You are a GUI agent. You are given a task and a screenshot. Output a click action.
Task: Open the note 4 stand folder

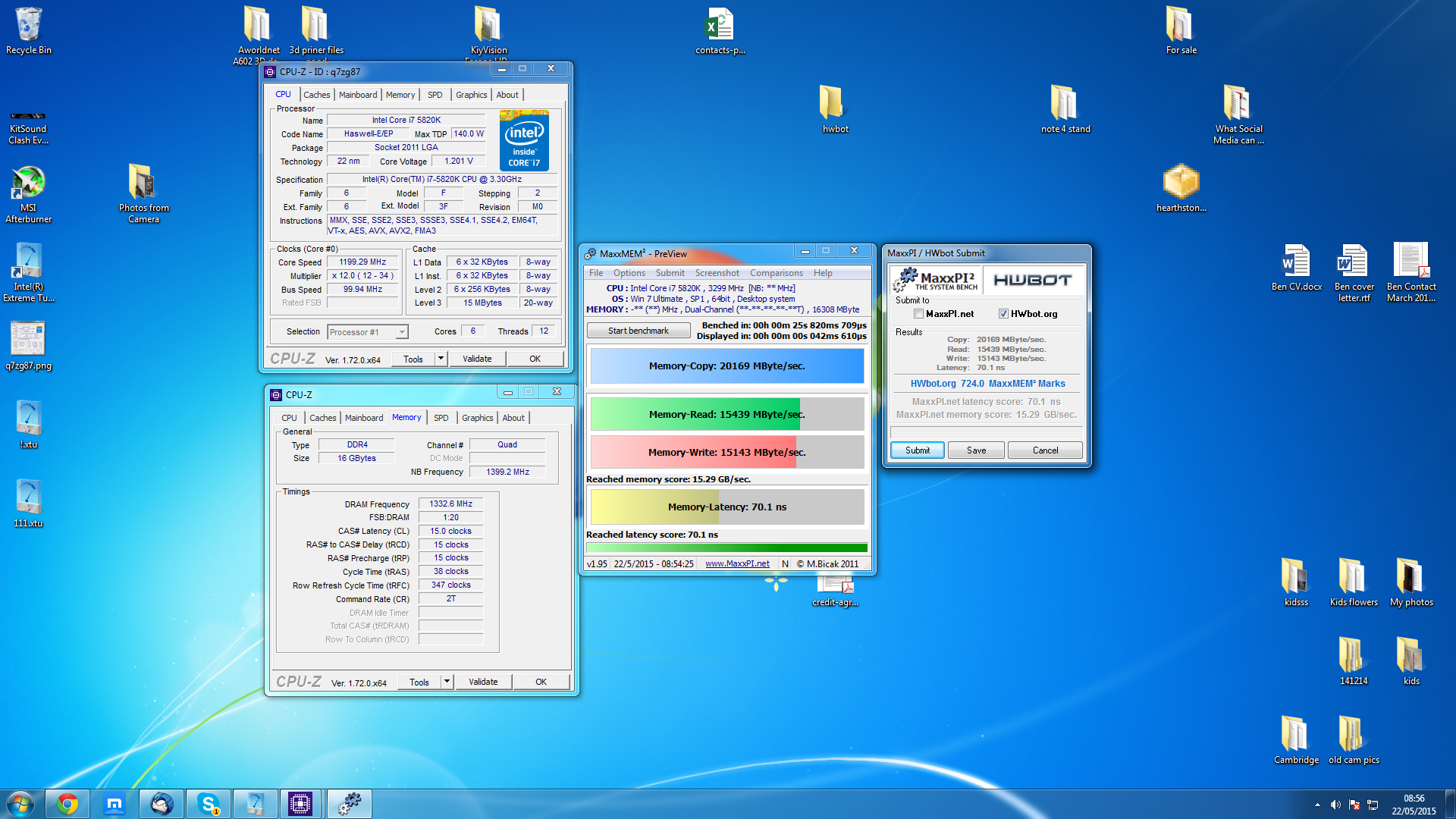[1065, 109]
